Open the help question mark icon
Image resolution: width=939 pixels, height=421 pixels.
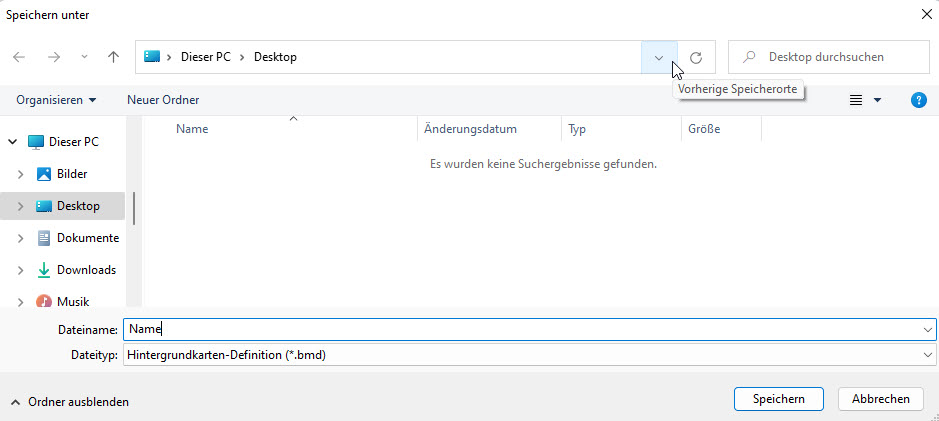click(x=918, y=100)
